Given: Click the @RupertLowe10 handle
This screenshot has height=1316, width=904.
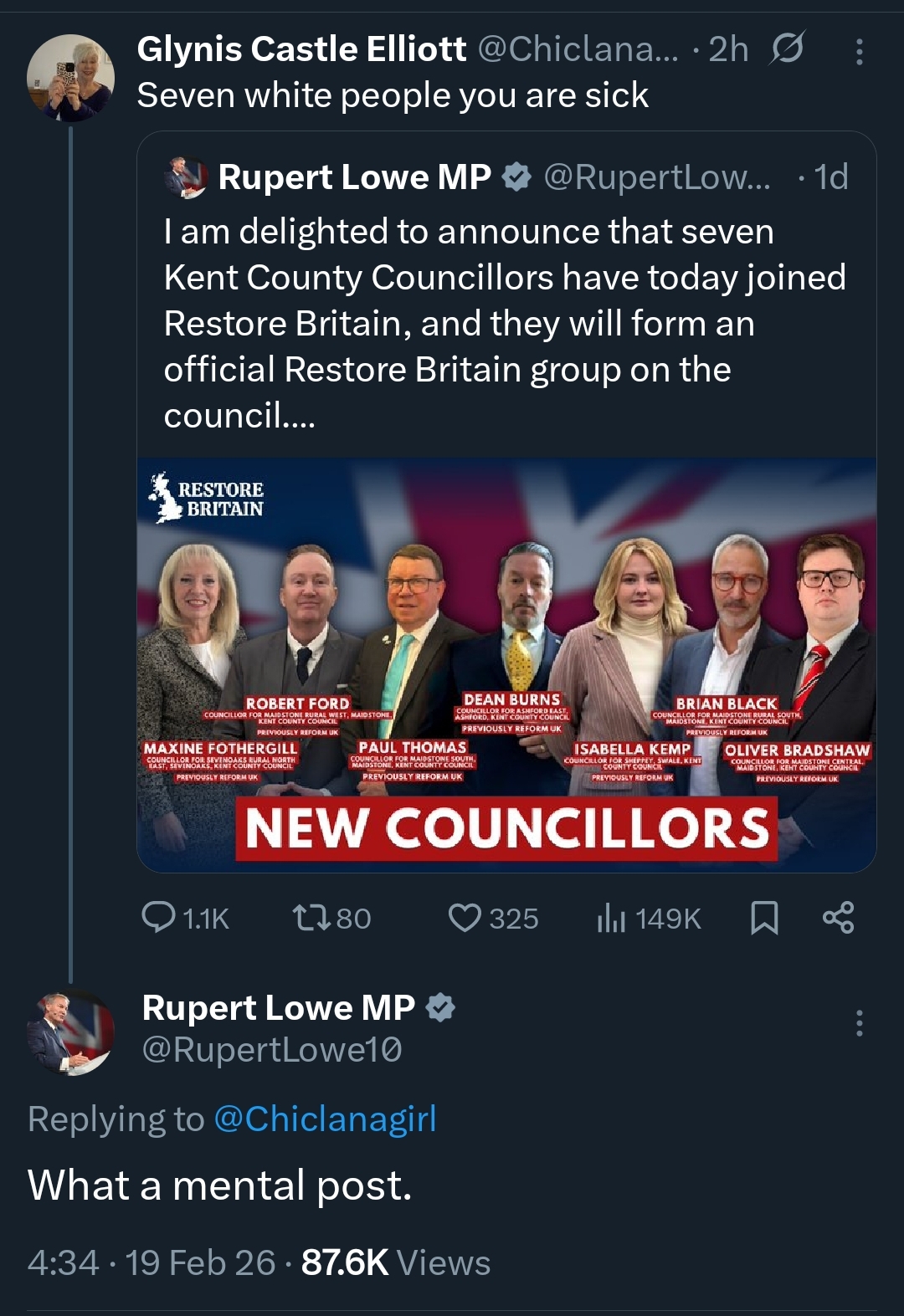Looking at the screenshot, I should click(272, 1049).
